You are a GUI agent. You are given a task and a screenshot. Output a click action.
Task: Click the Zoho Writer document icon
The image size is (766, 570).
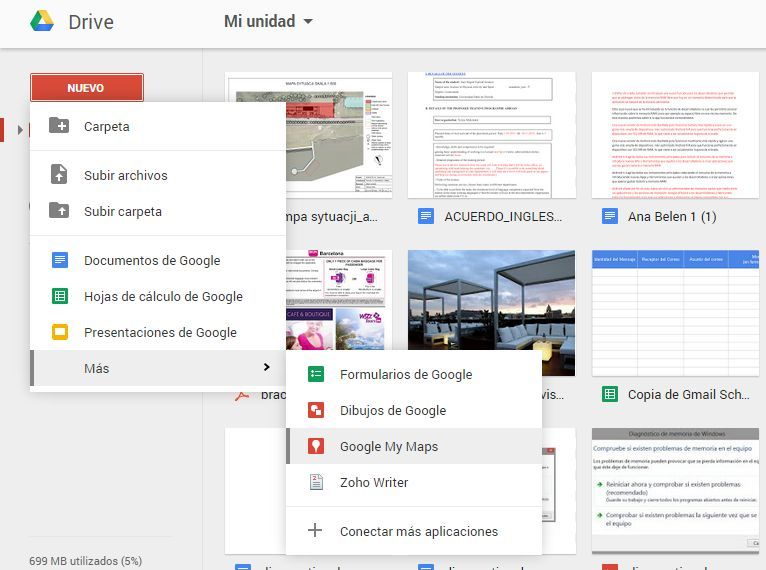coord(316,482)
